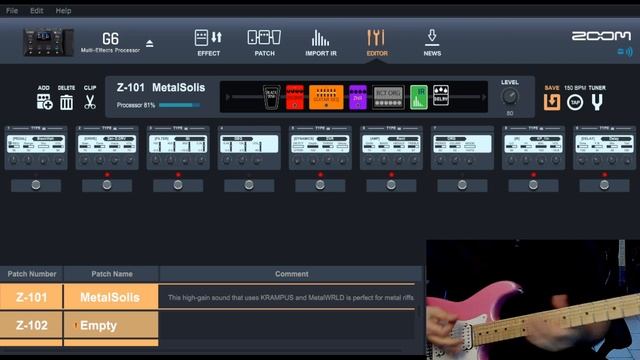Open the File menu
The width and height of the screenshot is (640, 360).
(x=12, y=11)
